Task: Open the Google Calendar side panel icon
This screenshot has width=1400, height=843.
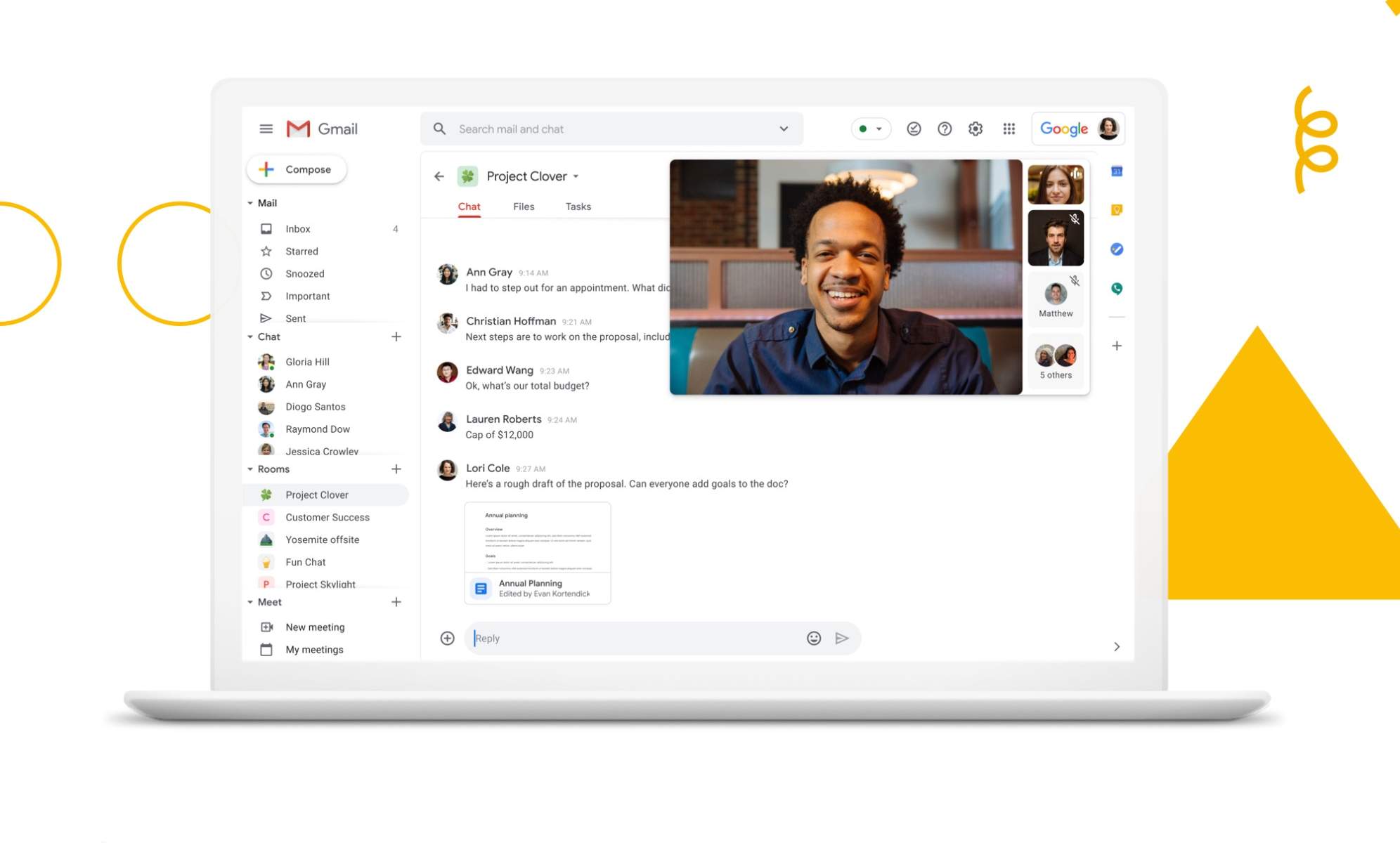Action: tap(1116, 171)
